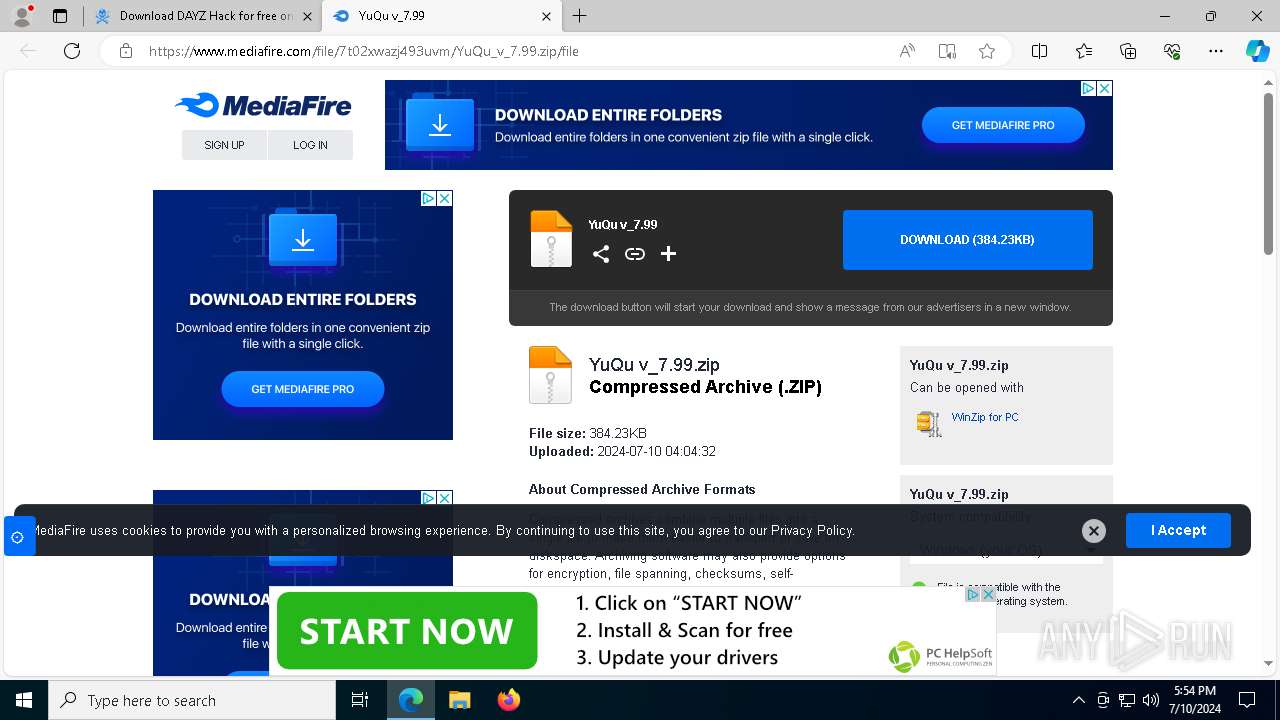Click the PC HelpSoft logo in ad
Viewport: 1280px width, 720px height.
[x=940, y=657]
